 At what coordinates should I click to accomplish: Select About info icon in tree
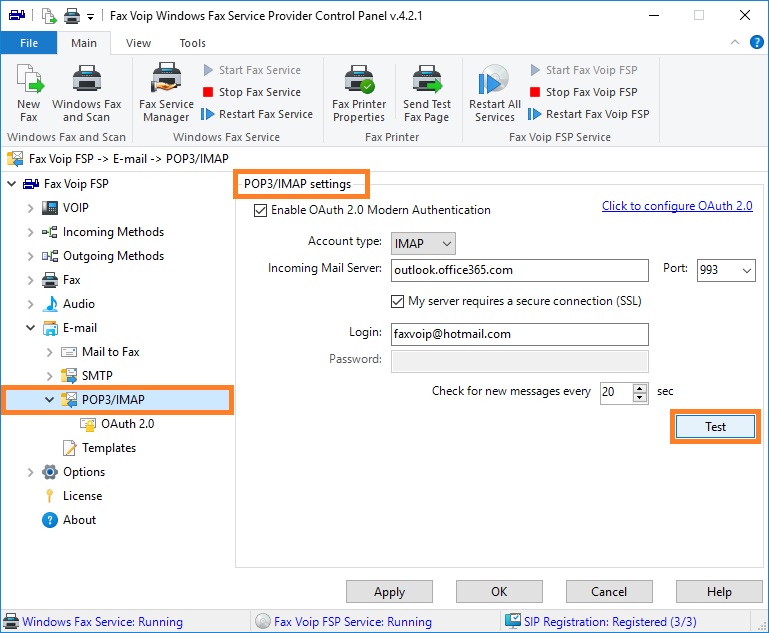(50, 520)
